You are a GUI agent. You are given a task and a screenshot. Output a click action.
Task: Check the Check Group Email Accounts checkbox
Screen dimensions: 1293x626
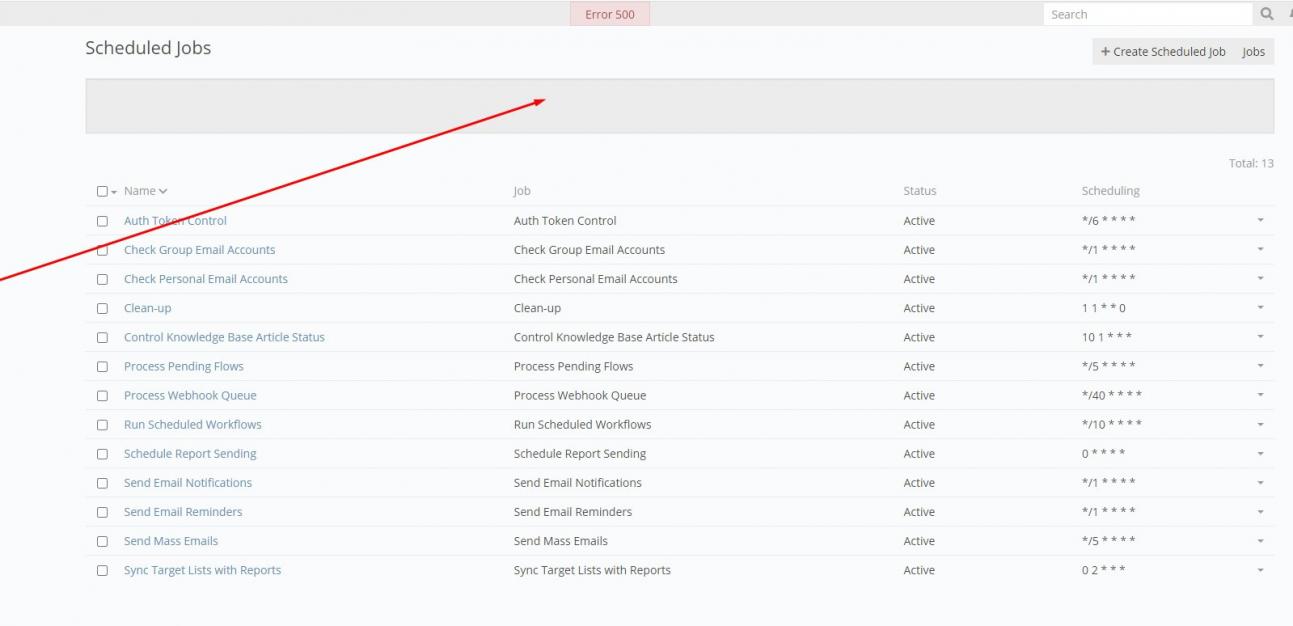pyautogui.click(x=102, y=250)
